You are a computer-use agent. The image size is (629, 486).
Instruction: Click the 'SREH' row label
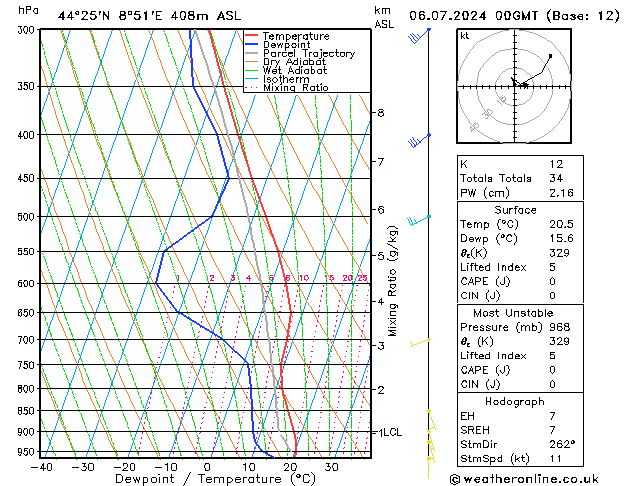tap(475, 430)
